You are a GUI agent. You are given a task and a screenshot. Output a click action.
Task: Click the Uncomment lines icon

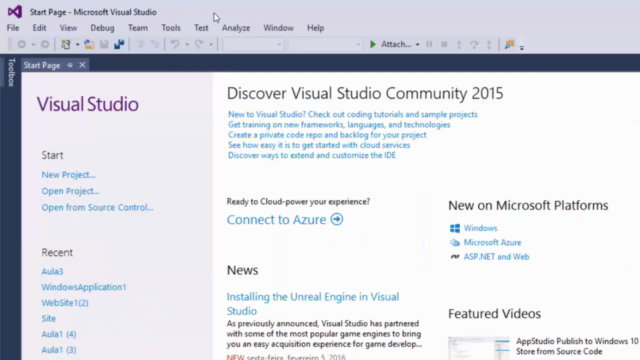click(x=155, y=44)
